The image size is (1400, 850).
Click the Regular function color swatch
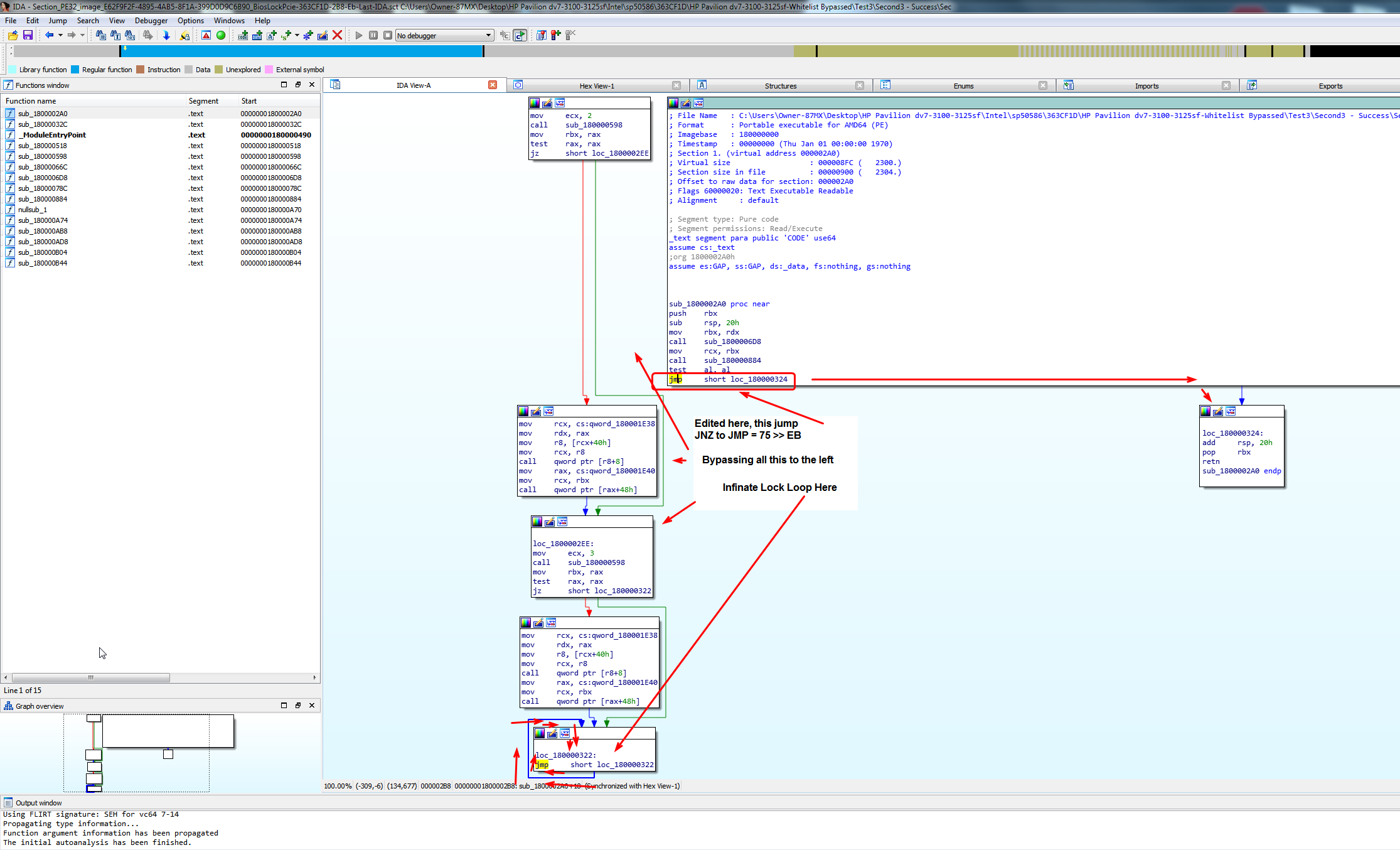point(75,70)
